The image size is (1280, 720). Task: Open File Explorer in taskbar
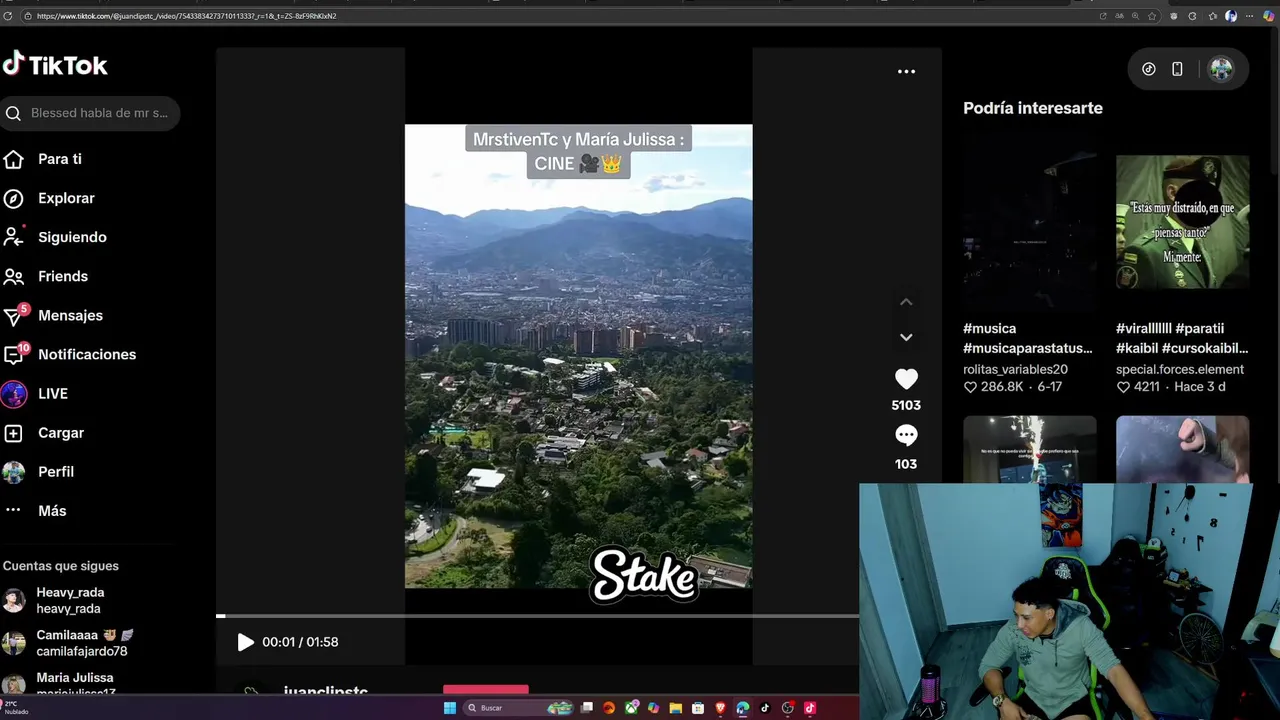(676, 708)
